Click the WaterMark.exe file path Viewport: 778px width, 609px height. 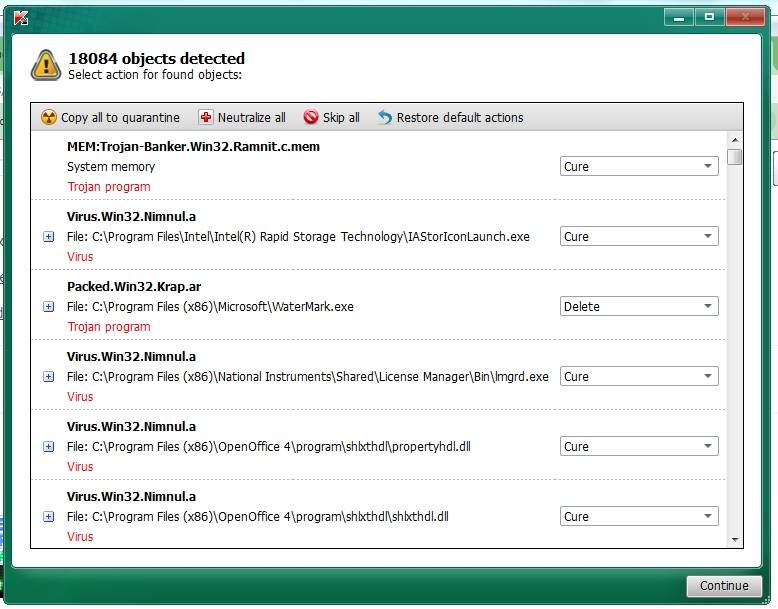coord(210,307)
